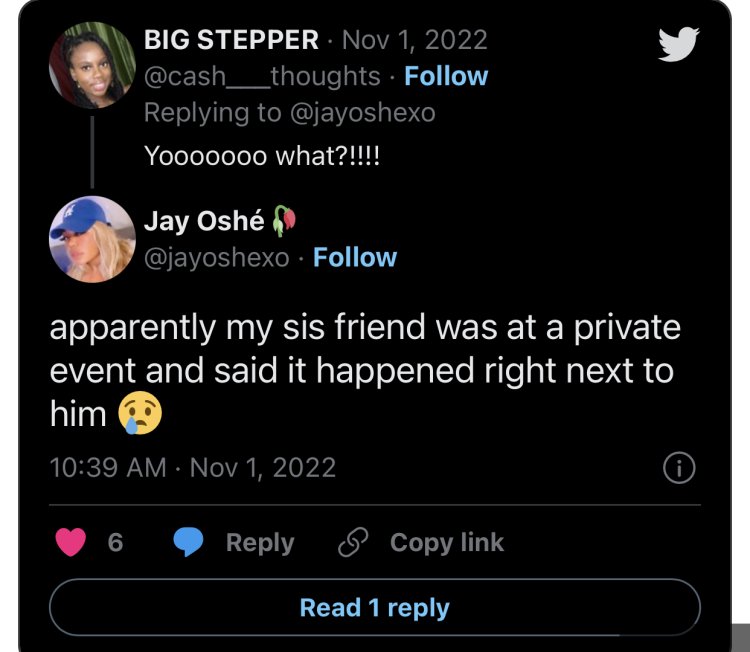Like the tweet with the heart icon
This screenshot has height=652, width=750.
pyautogui.click(x=71, y=542)
